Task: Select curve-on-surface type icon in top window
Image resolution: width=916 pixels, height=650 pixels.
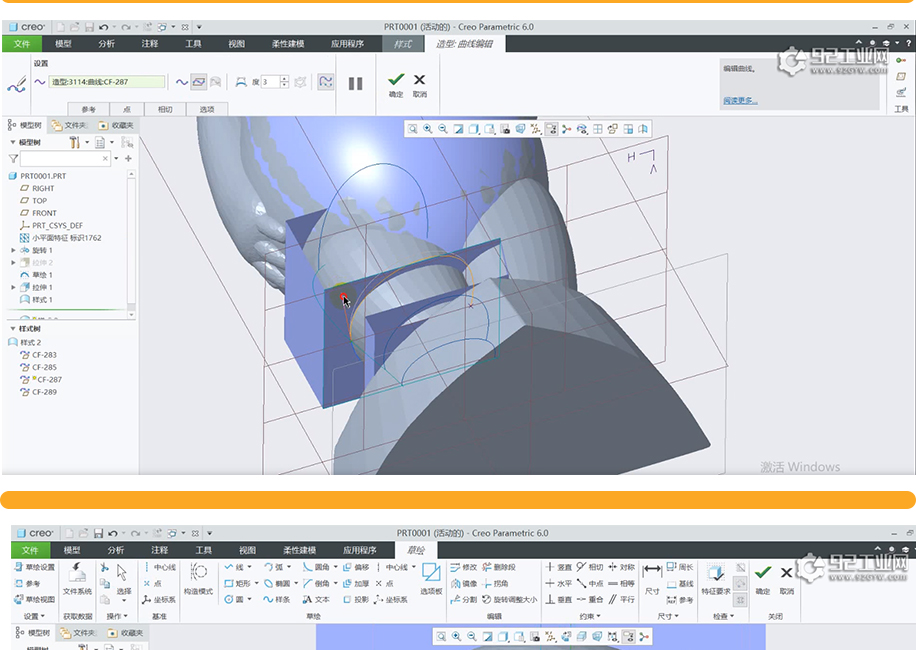Action: tap(216, 82)
